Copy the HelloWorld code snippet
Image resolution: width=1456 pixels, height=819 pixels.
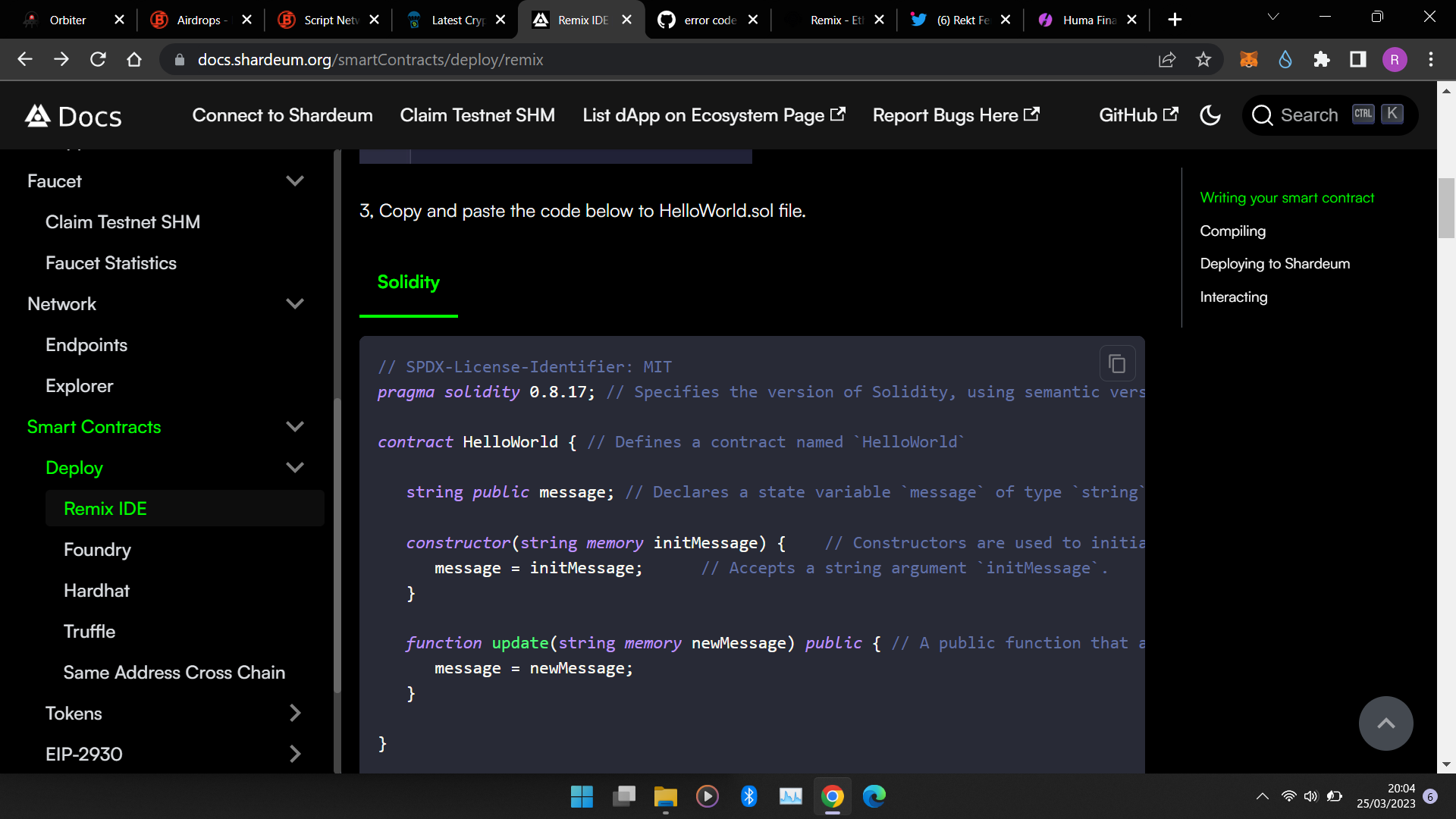tap(1117, 363)
